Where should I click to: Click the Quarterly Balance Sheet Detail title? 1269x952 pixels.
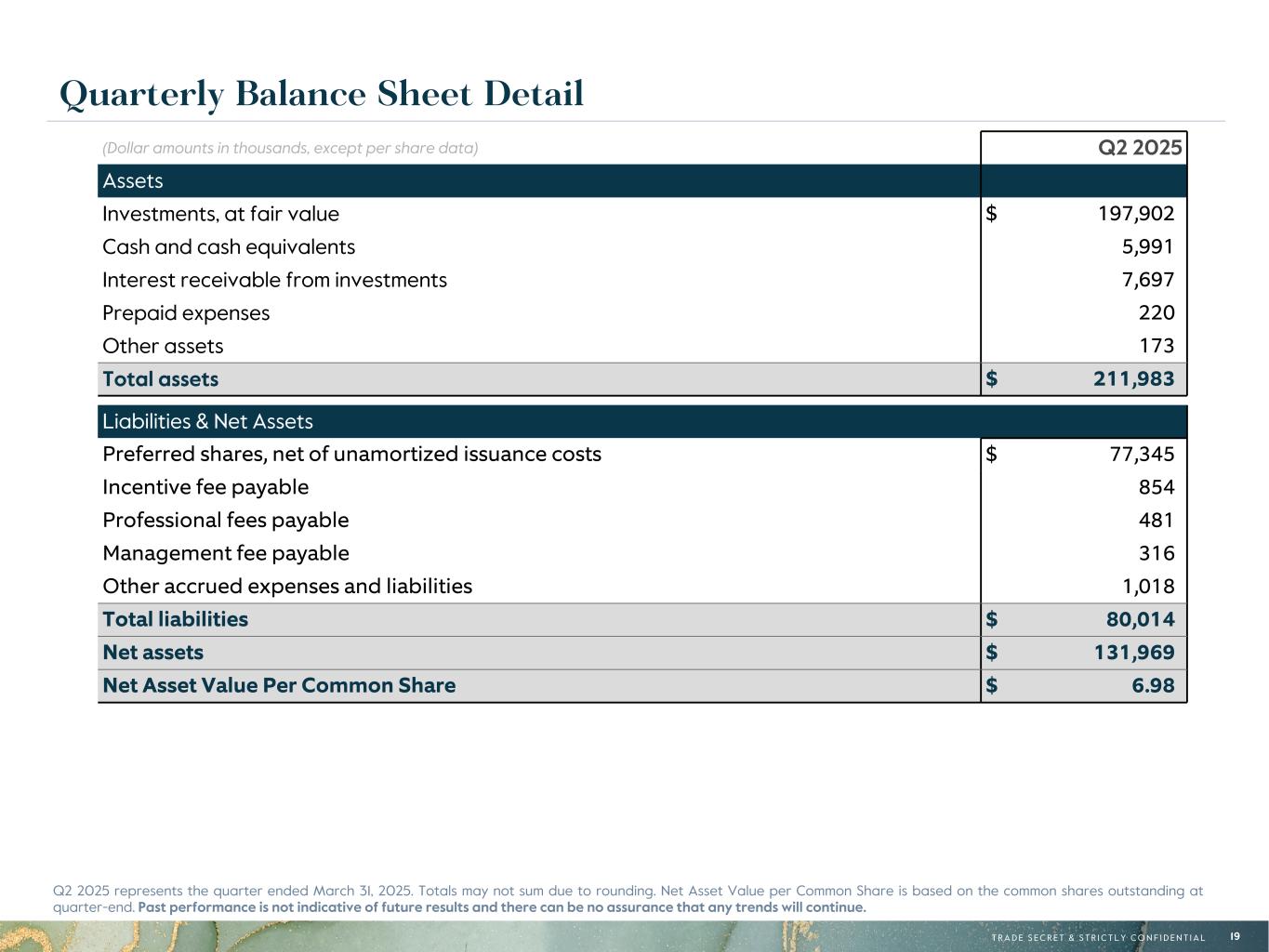click(x=322, y=95)
